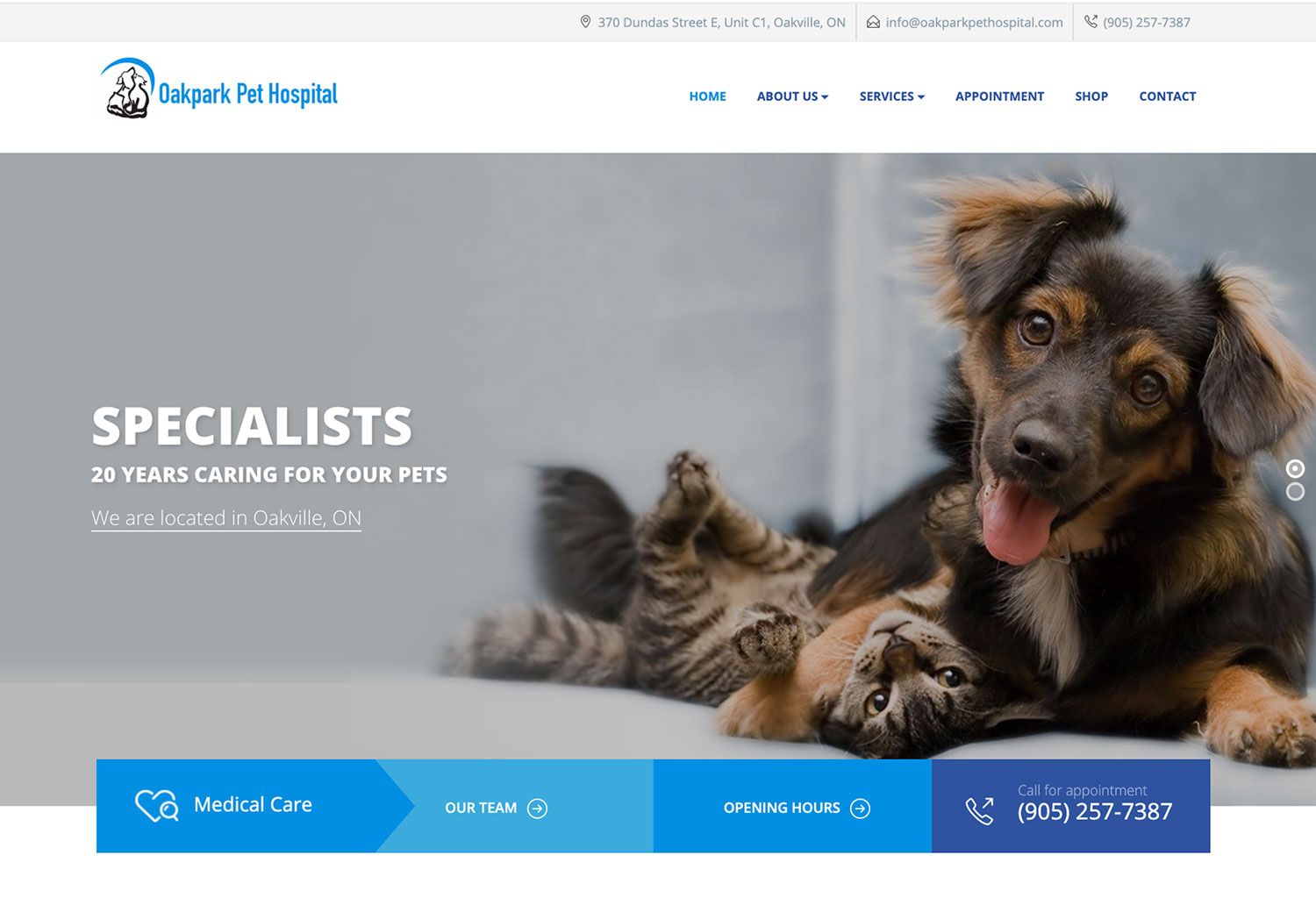Click the heart icon beside Medical Care
Screen dimensions: 1316x905
(x=157, y=805)
